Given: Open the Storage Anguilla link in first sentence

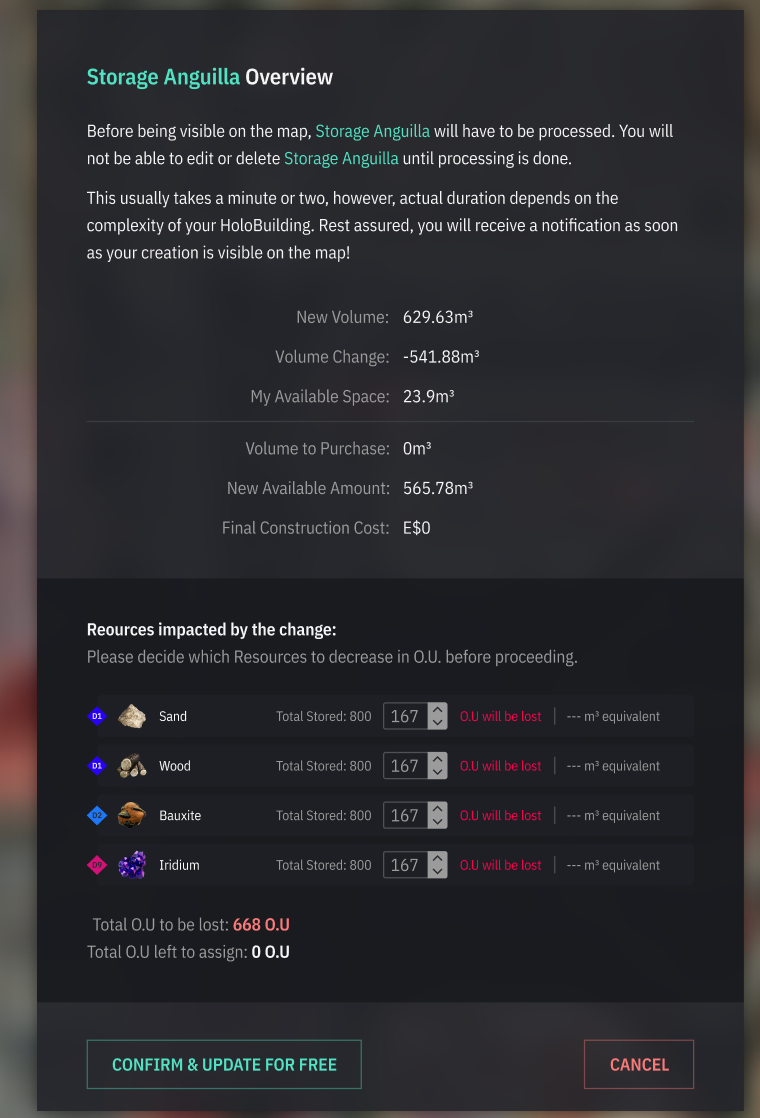Looking at the screenshot, I should pyautogui.click(x=372, y=131).
